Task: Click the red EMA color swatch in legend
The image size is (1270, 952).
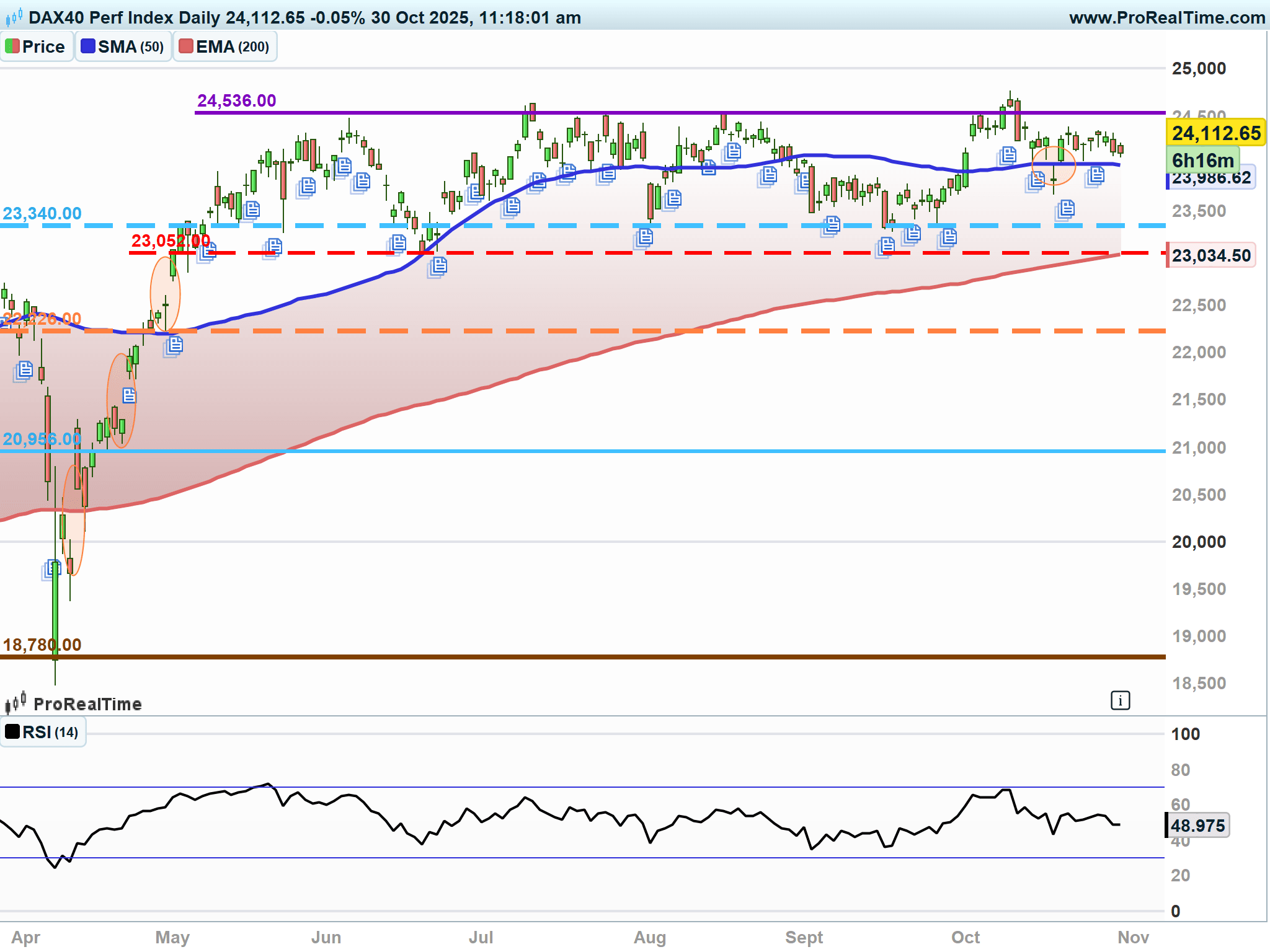Action: click(185, 46)
